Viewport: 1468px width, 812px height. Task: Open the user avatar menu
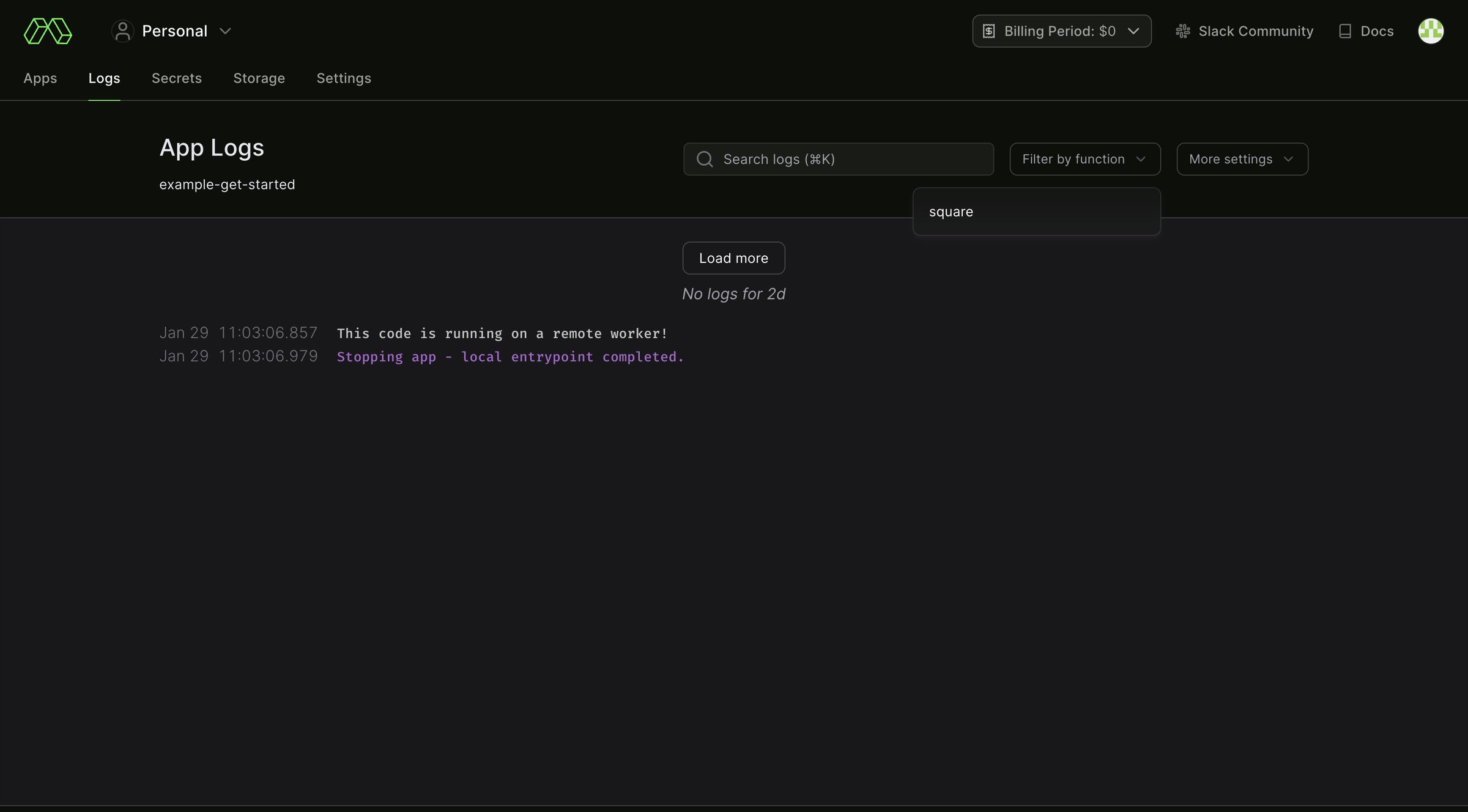1431,31
